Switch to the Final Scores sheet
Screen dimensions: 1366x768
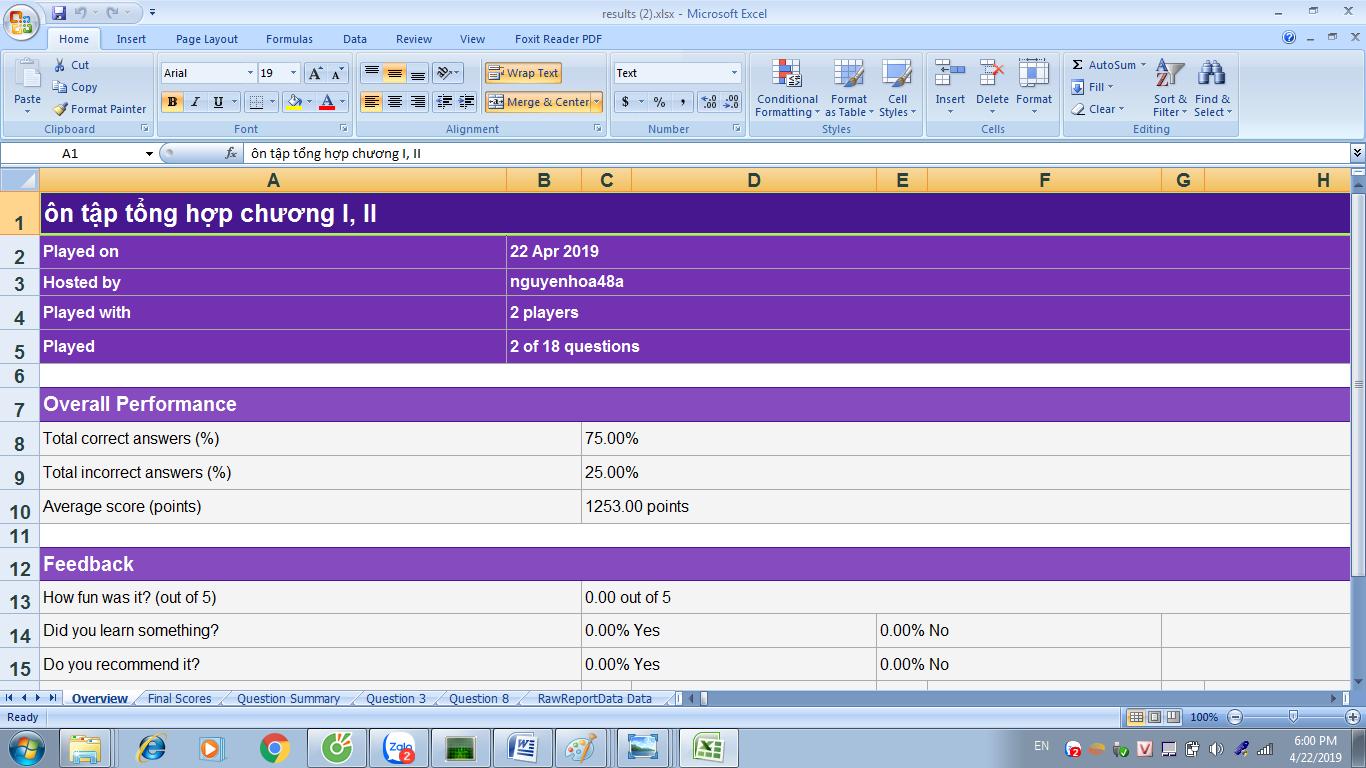179,699
